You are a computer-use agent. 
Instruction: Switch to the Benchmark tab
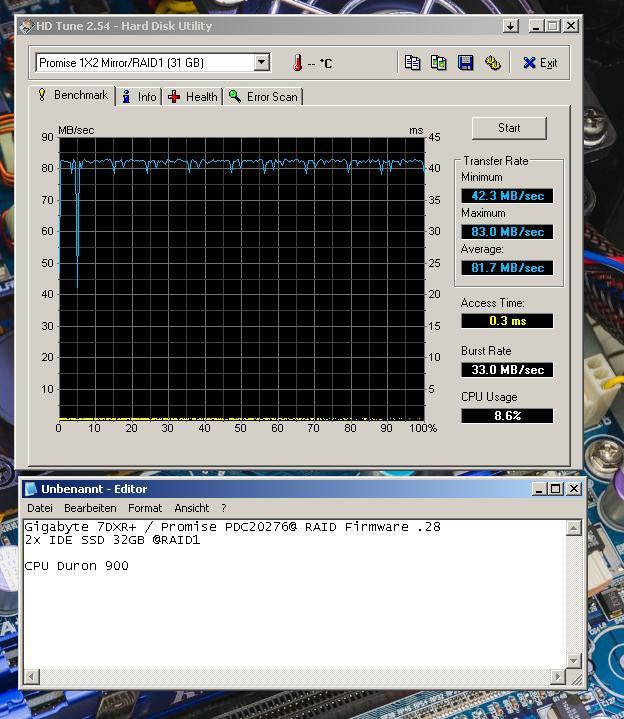coord(73,95)
